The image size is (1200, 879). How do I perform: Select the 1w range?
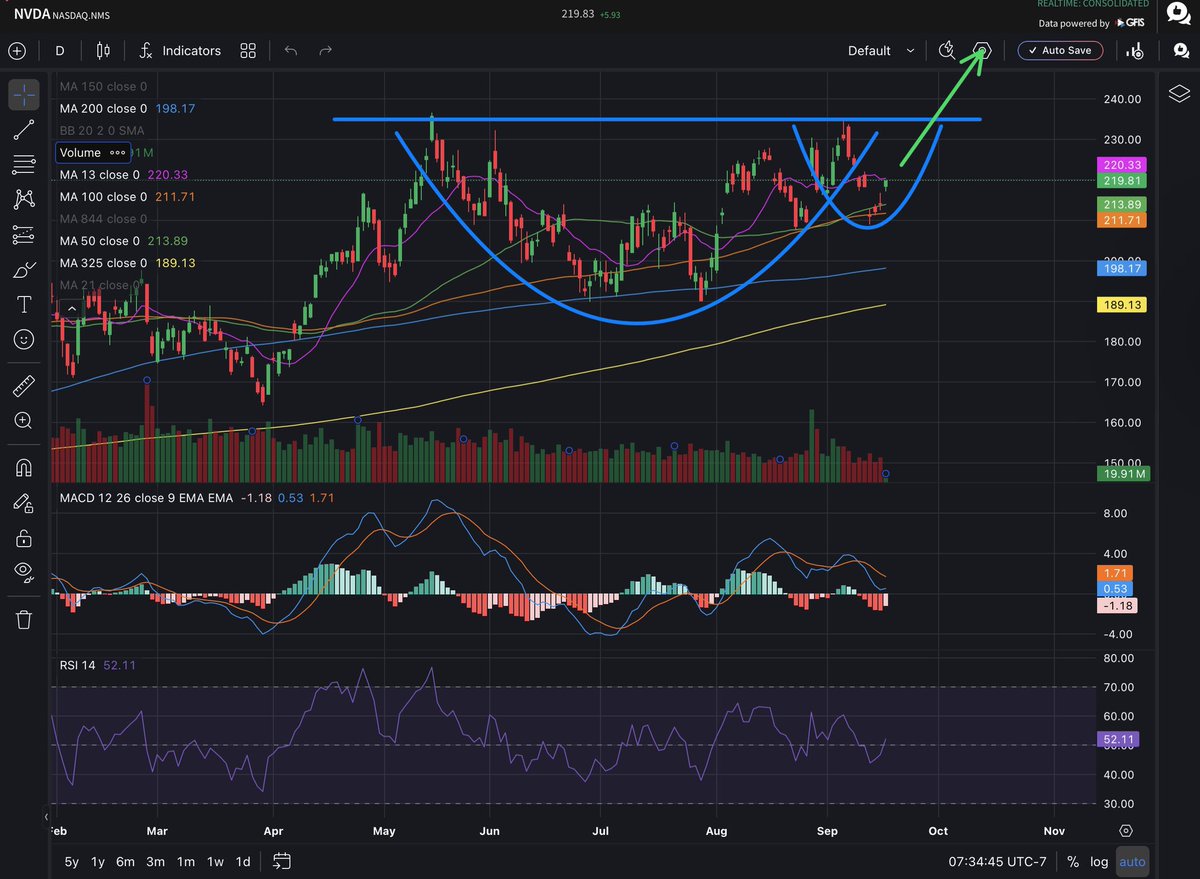point(215,861)
